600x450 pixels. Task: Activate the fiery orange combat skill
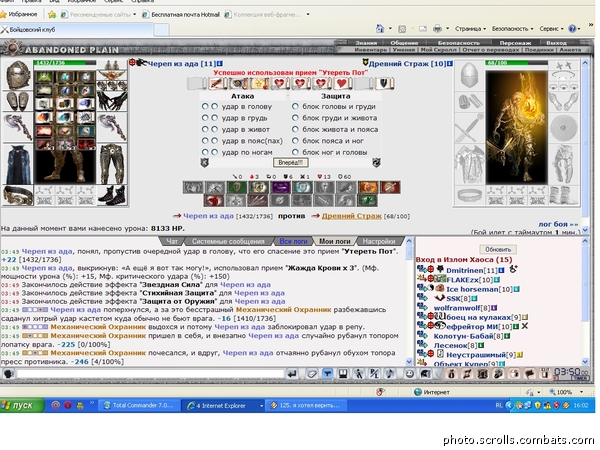point(368,188)
